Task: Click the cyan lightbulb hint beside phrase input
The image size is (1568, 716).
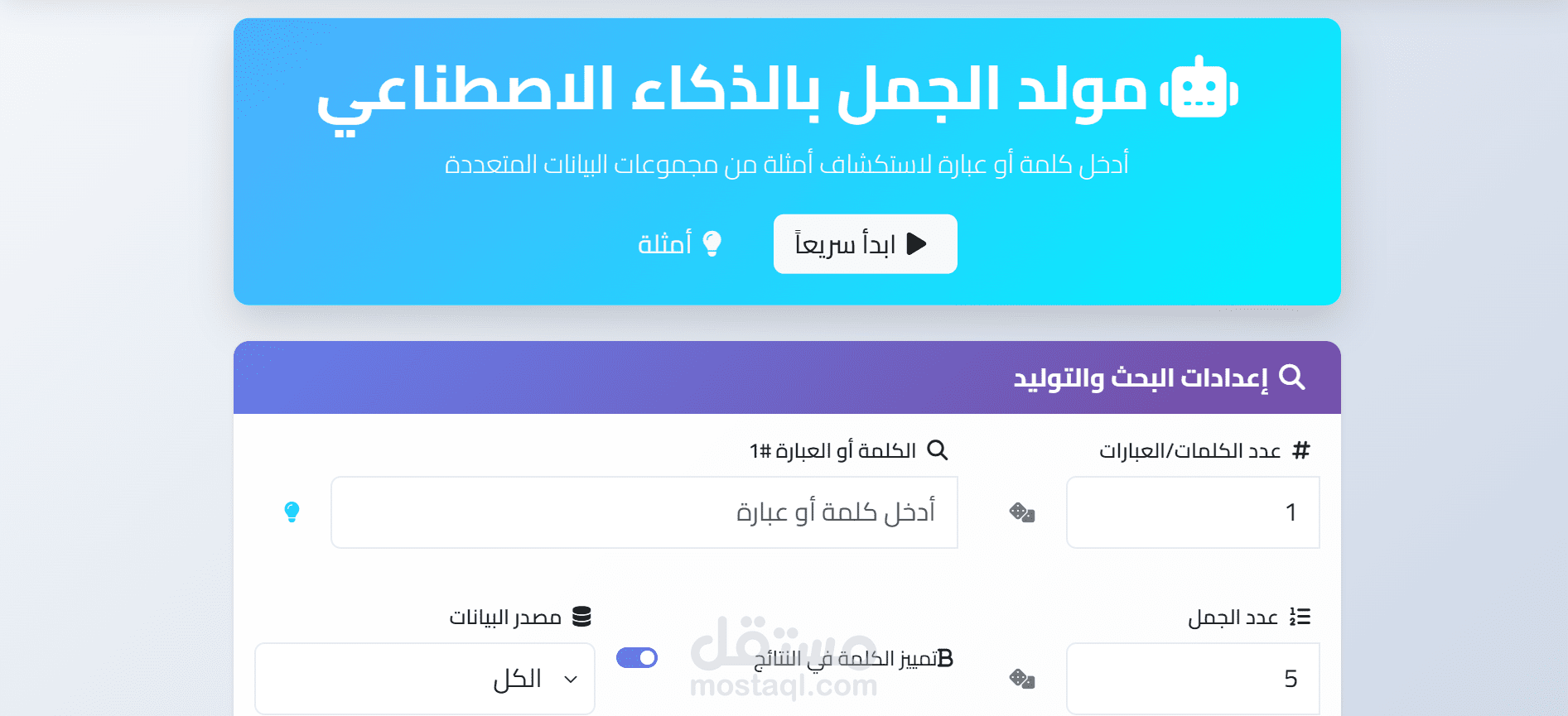Action: point(292,512)
